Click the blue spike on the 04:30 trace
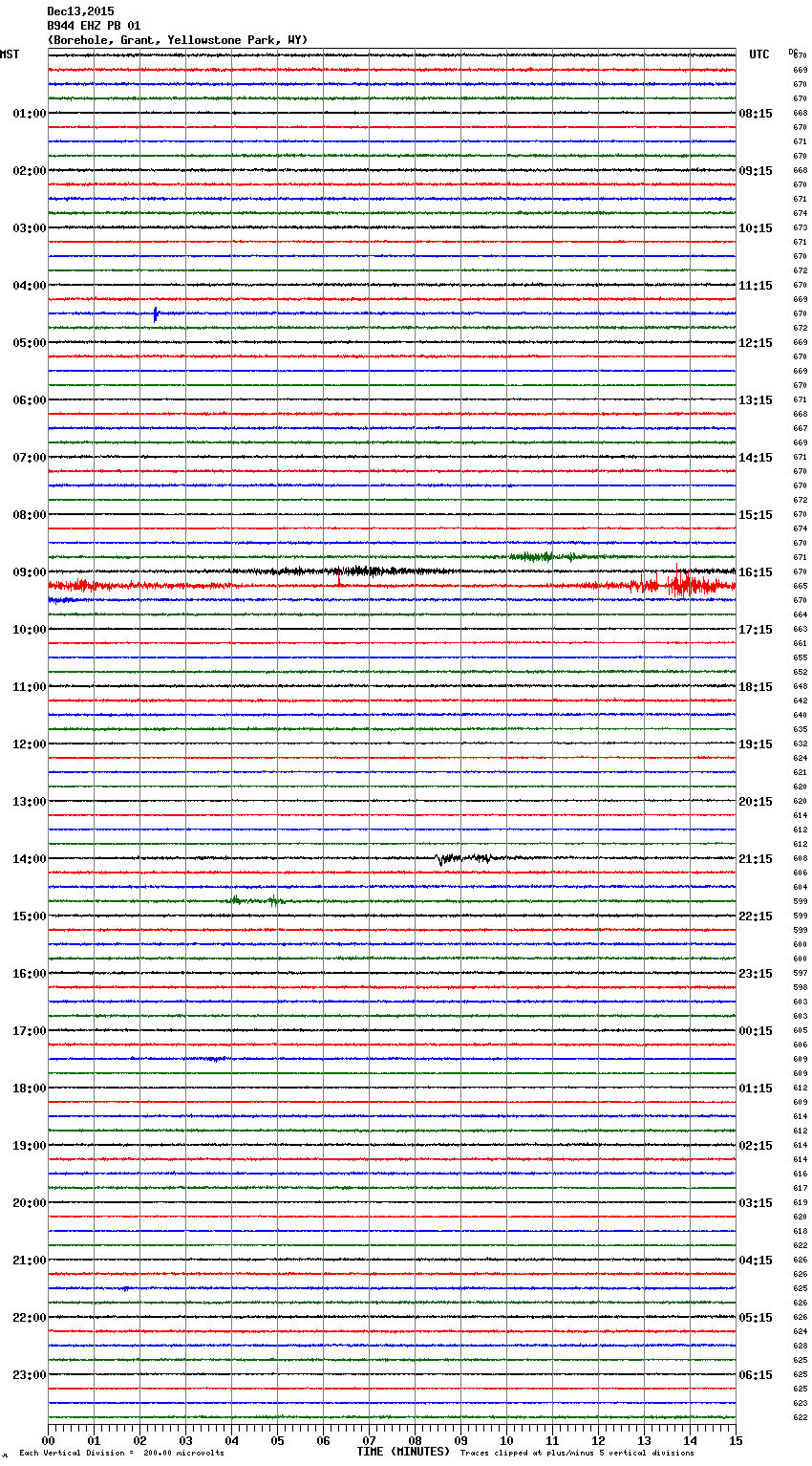 [156, 313]
